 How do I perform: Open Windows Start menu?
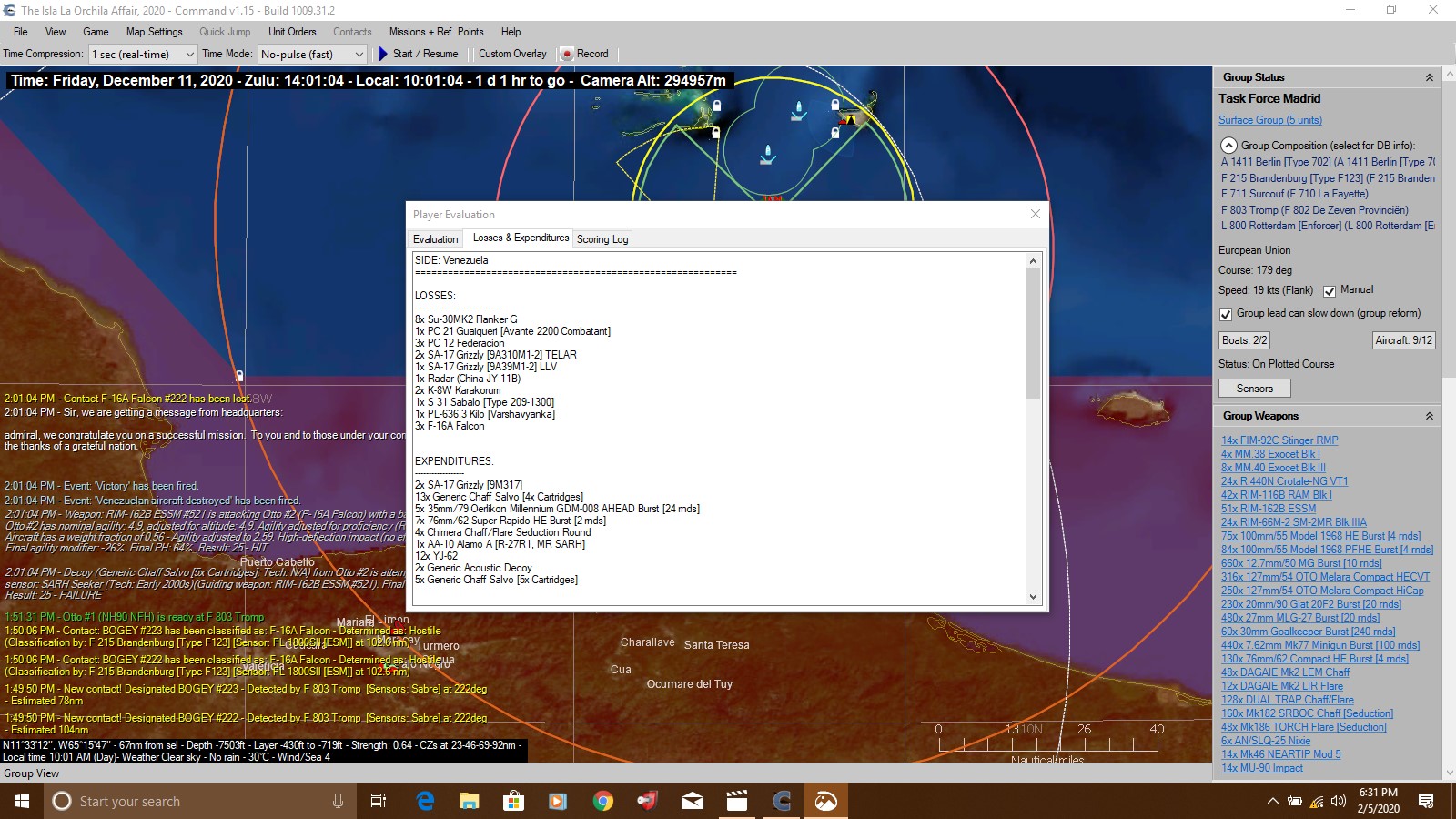22,801
